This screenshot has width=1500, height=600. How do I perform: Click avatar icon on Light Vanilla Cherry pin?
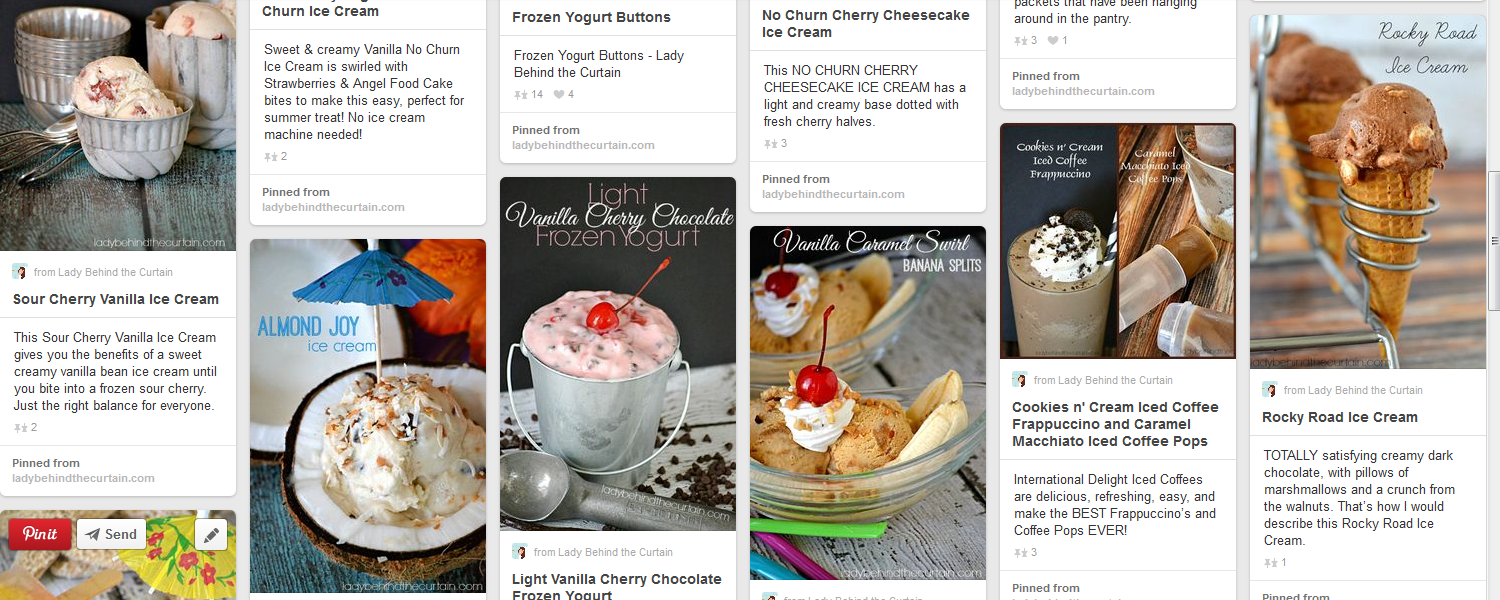pyautogui.click(x=520, y=552)
